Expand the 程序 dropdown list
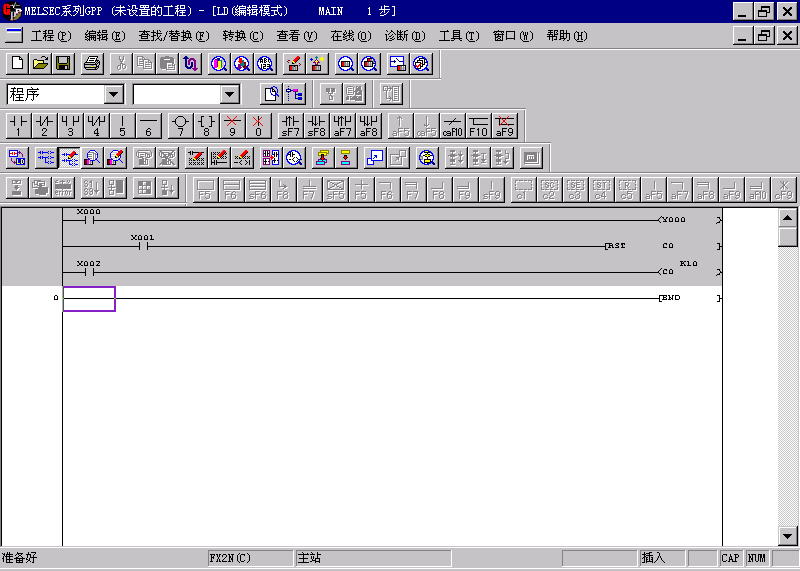This screenshot has width=800, height=571. [x=114, y=94]
